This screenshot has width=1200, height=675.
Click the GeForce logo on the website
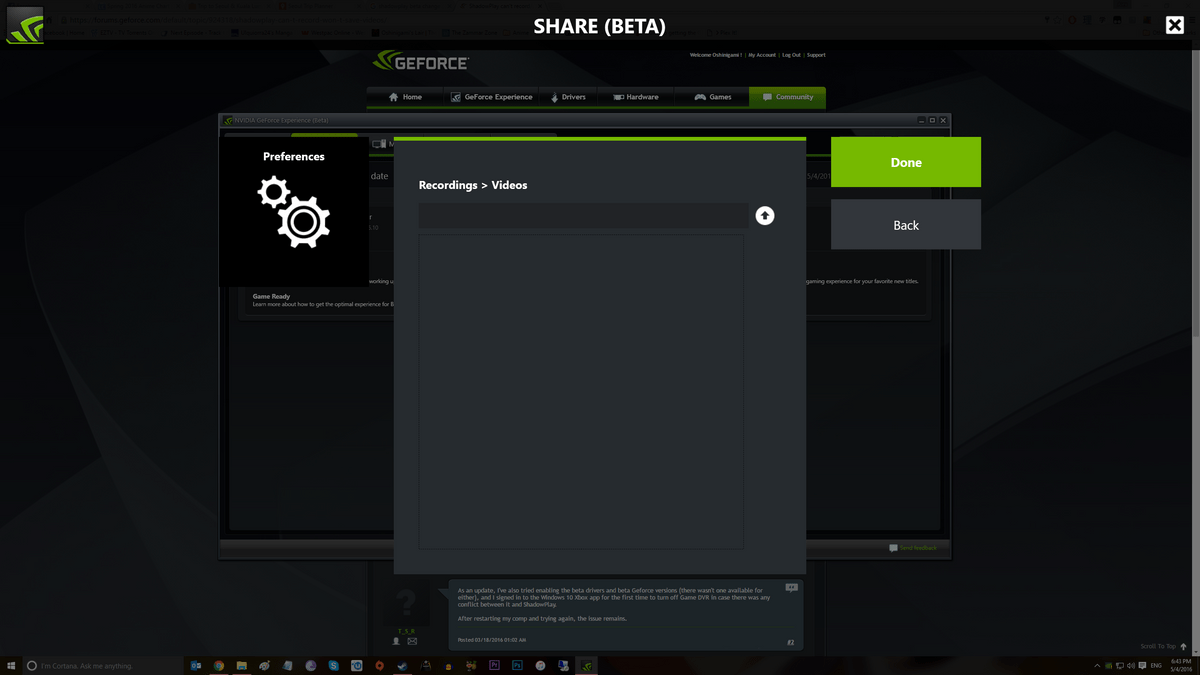pyautogui.click(x=421, y=62)
